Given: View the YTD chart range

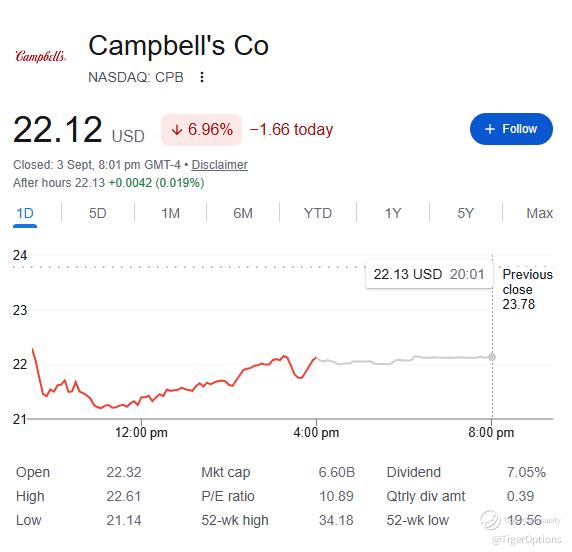Looking at the screenshot, I should (318, 213).
